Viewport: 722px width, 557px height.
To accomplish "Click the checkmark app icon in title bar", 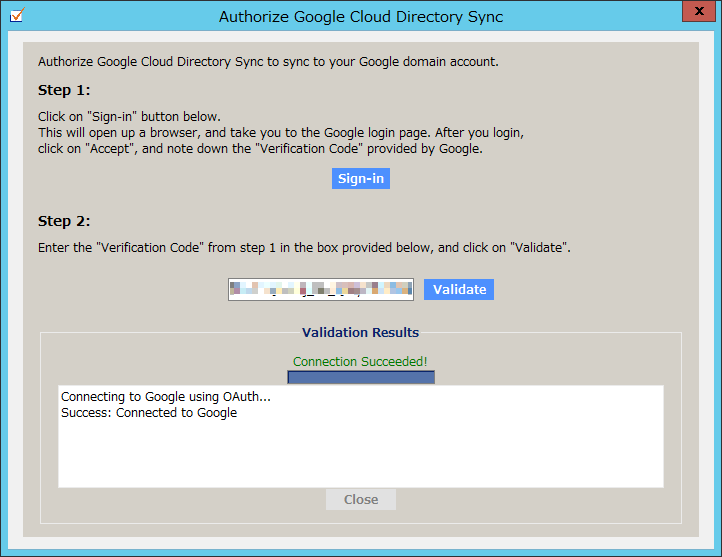I will click(x=17, y=15).
